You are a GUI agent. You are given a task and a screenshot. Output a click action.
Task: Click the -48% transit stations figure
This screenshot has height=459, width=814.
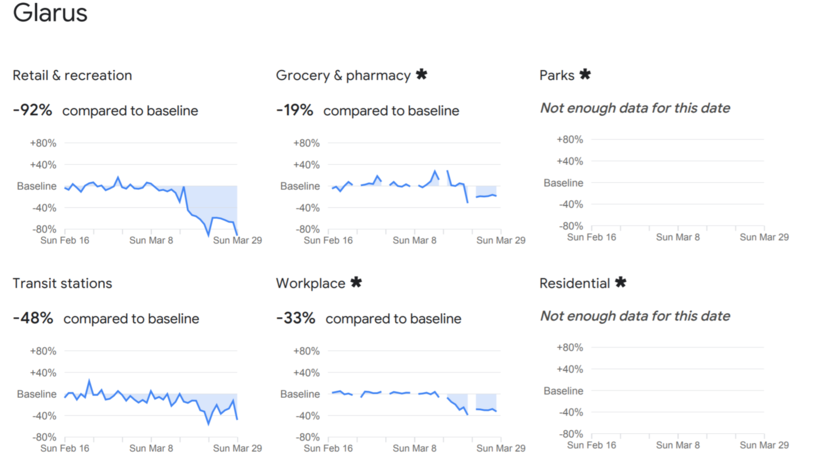point(33,318)
